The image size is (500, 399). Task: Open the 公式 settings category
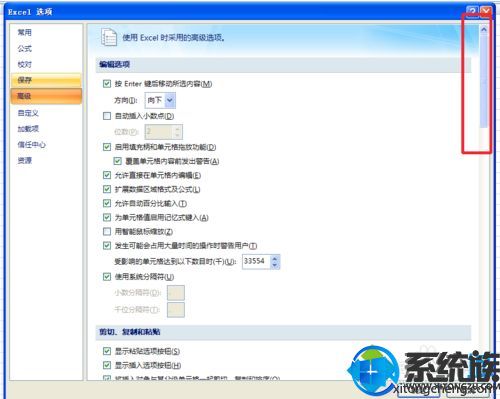(x=25, y=49)
